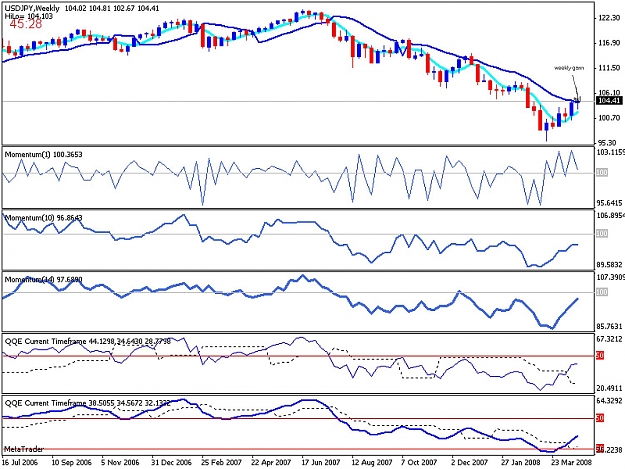Screen dimensions: 625x469
Task: Click the 12 Aug 2007 date label
Action: coord(372,462)
